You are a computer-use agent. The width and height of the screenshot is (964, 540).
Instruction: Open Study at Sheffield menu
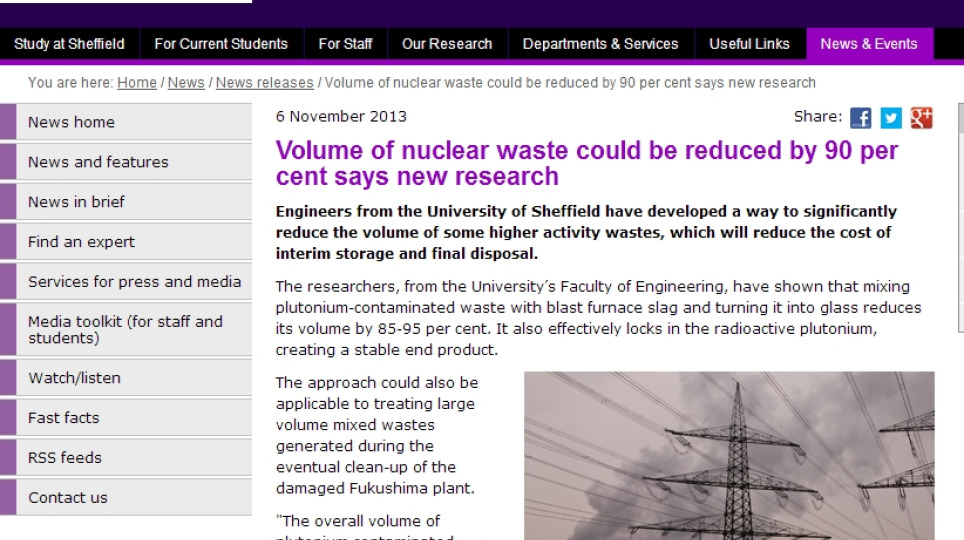[x=69, y=44]
